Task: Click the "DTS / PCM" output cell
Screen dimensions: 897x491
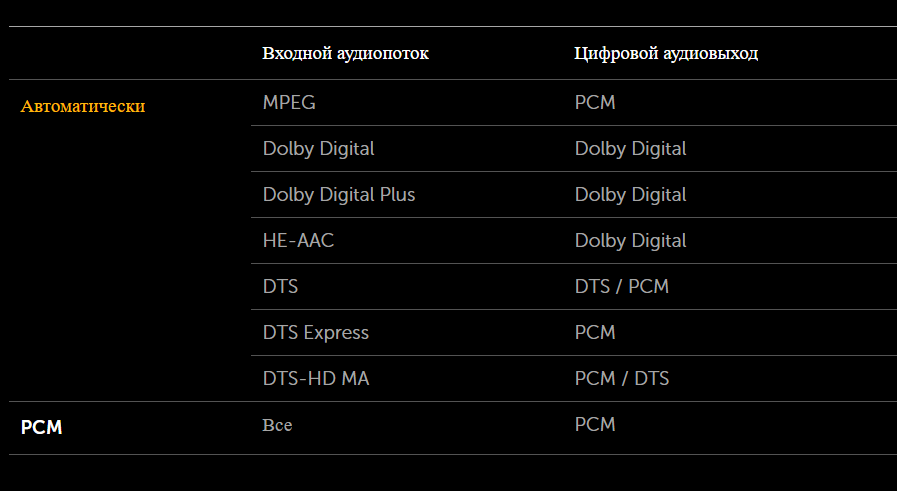Action: coord(621,286)
